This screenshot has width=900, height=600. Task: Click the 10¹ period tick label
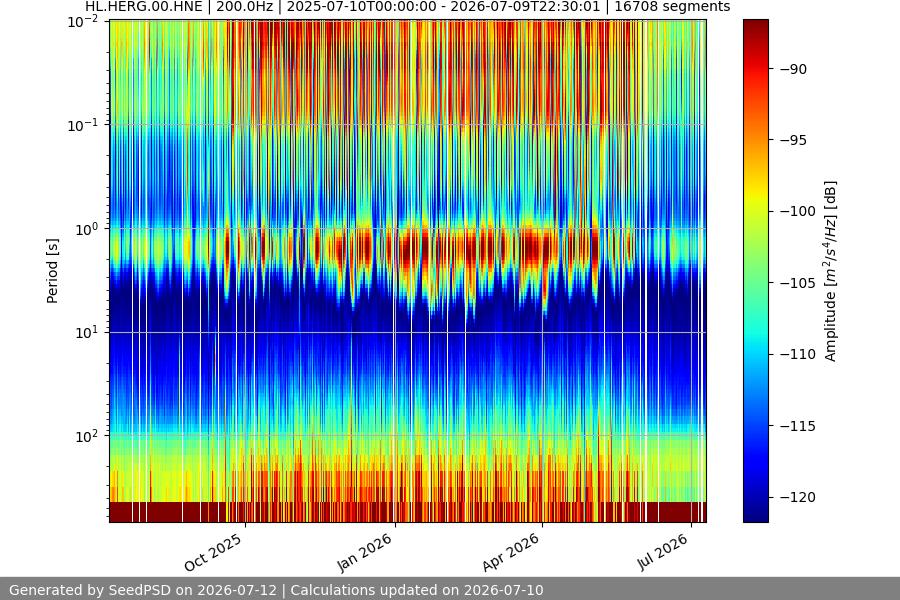coord(86,332)
